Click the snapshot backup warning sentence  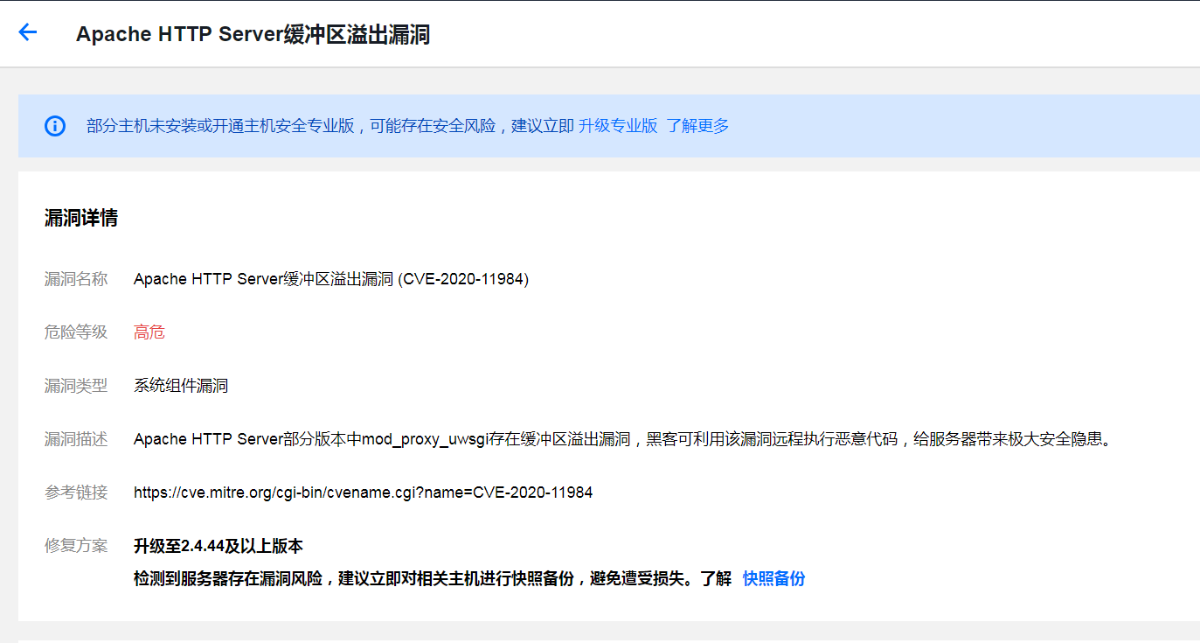(433, 578)
